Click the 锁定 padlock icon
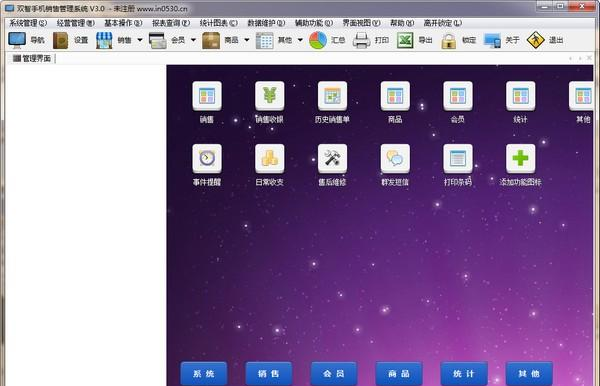 [448, 41]
